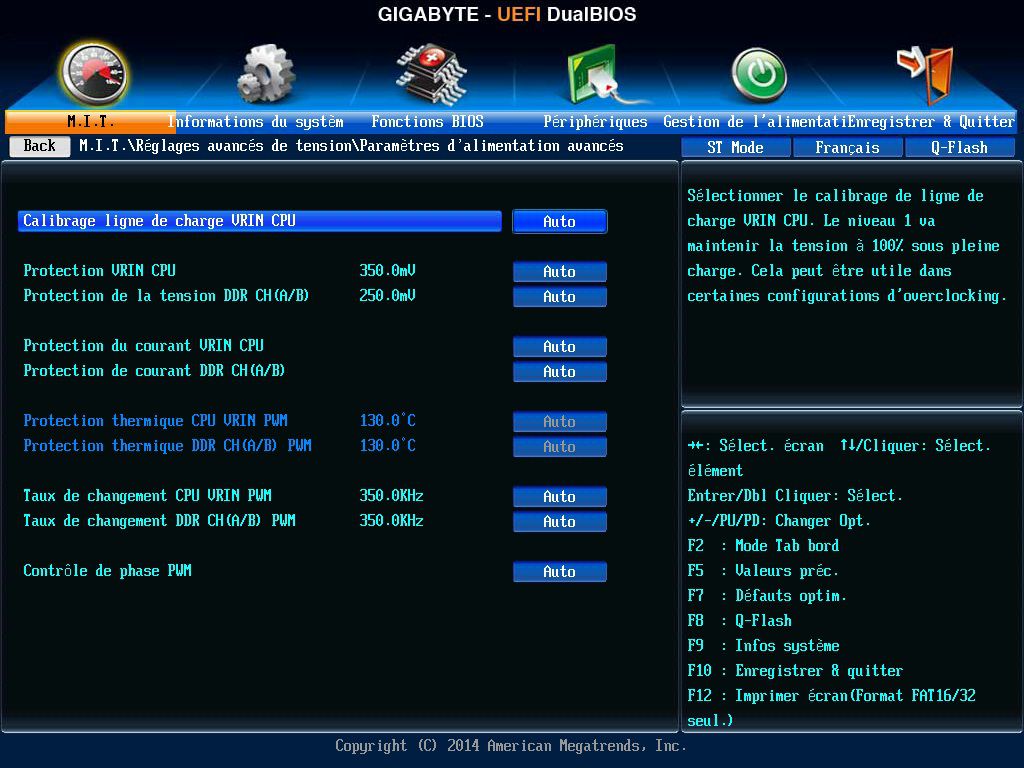The width and height of the screenshot is (1024, 768).
Task: Click the Copyright 2014 American Megatrends text
Action: (511, 746)
